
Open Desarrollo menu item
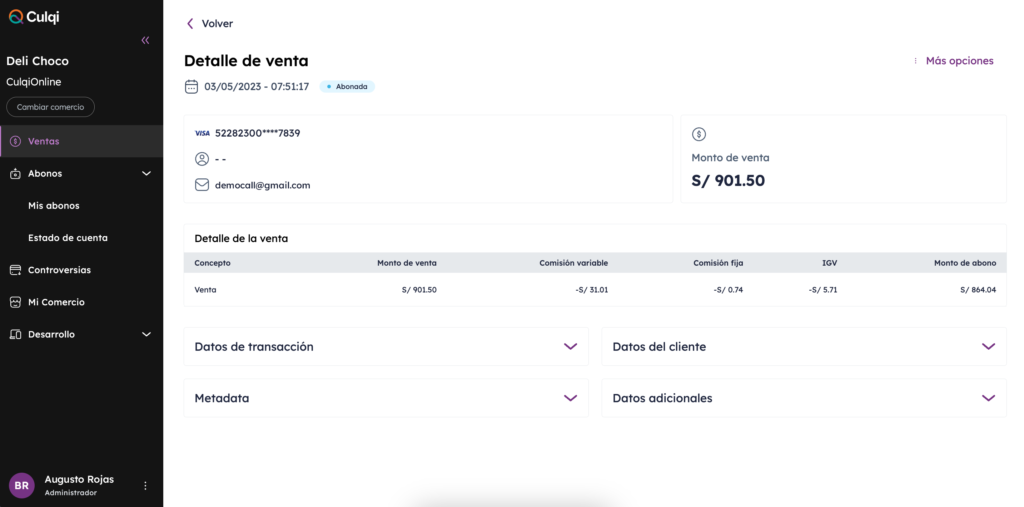[82, 335]
